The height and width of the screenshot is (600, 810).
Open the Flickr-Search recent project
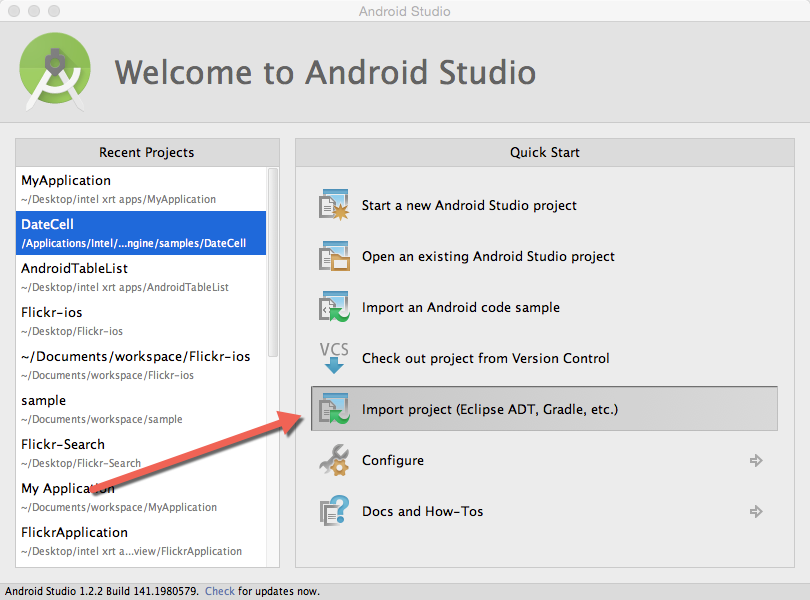tap(141, 453)
